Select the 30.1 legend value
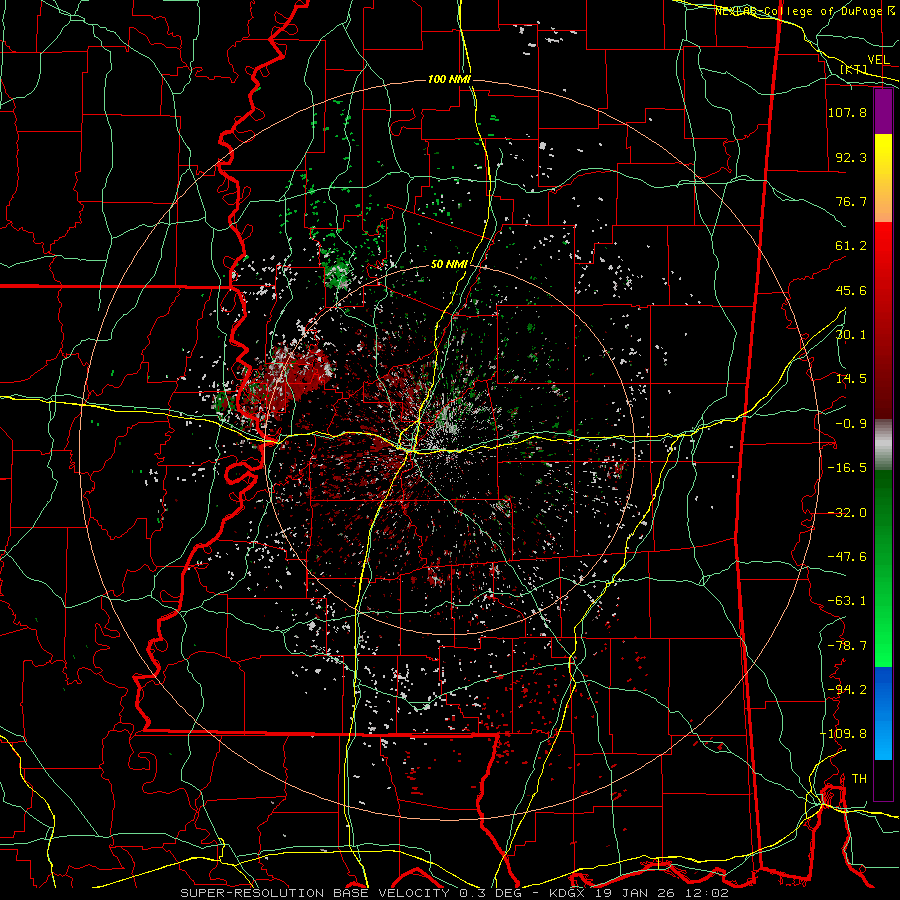 (851, 335)
